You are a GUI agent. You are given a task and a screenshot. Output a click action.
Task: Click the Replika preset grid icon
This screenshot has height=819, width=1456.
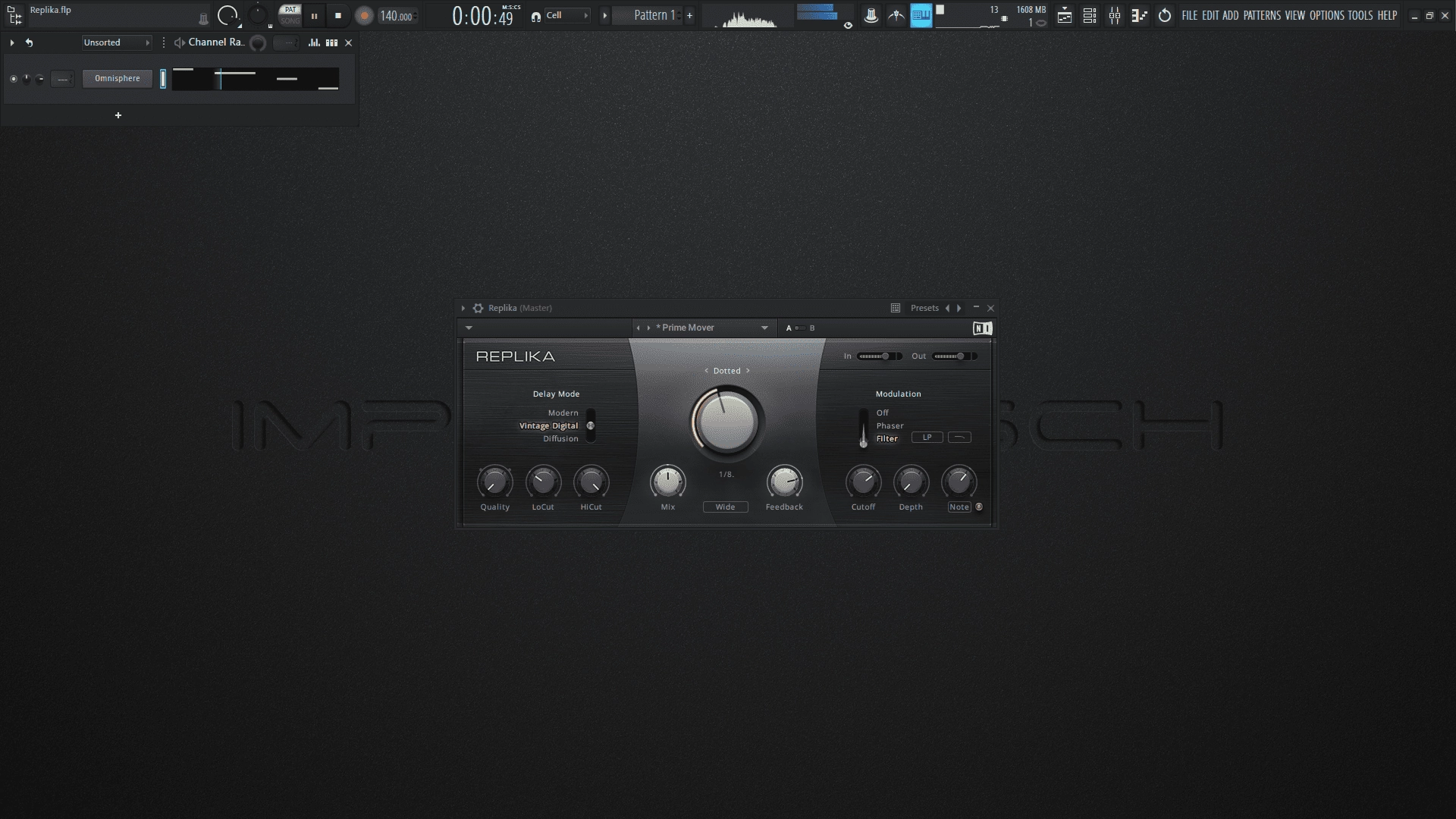(896, 308)
